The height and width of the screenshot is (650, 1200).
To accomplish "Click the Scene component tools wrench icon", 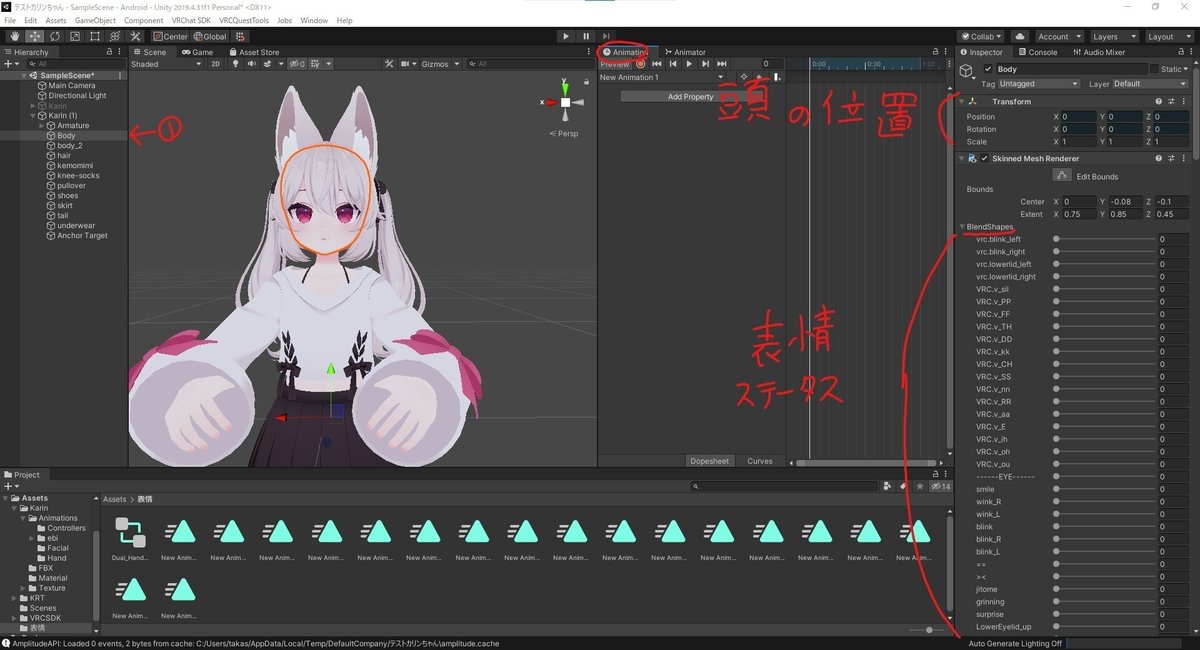I will click(390, 64).
